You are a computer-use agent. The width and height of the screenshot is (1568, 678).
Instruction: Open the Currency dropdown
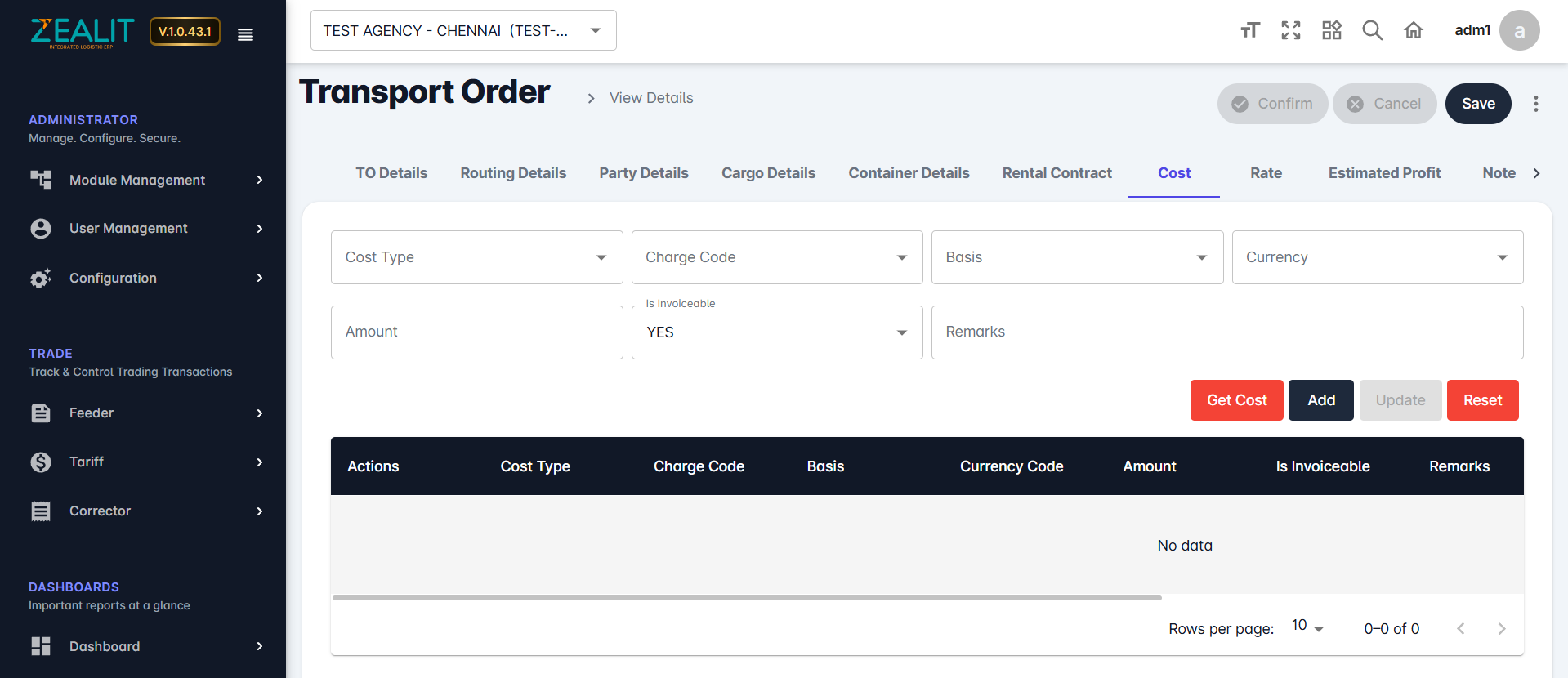tap(1377, 257)
